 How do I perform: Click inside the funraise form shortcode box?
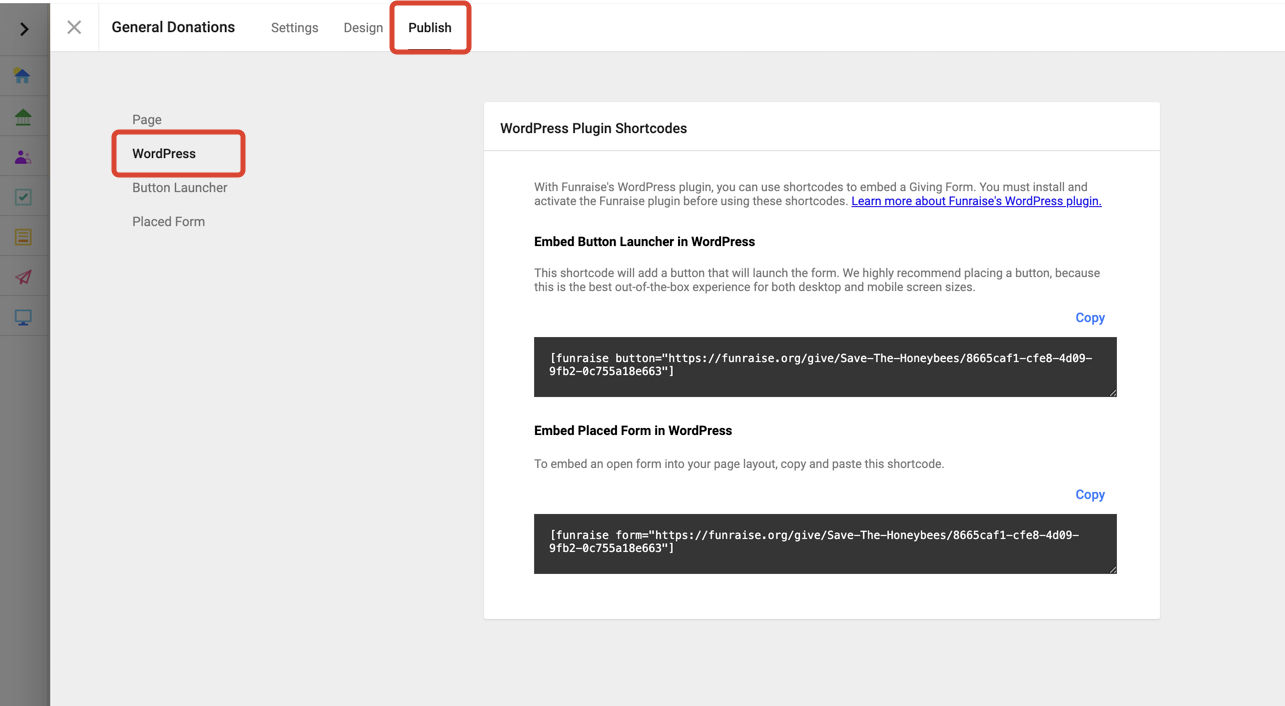click(825, 544)
